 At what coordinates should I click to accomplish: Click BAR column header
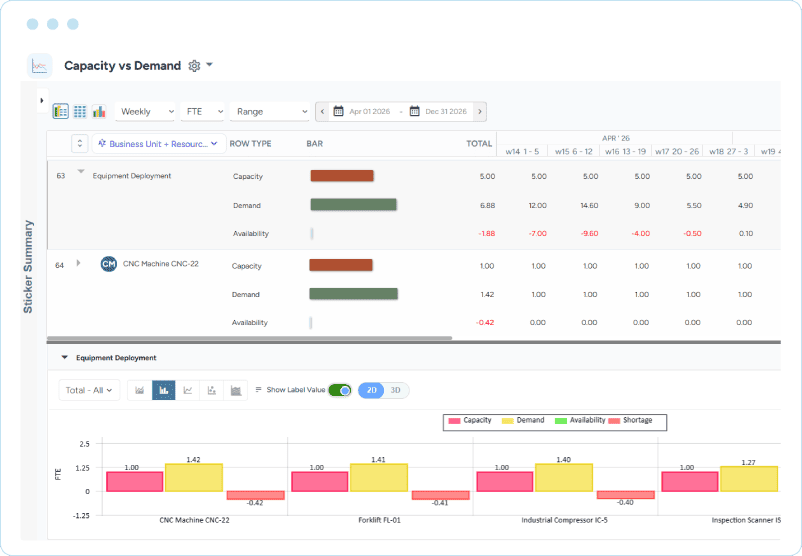pyautogui.click(x=315, y=144)
